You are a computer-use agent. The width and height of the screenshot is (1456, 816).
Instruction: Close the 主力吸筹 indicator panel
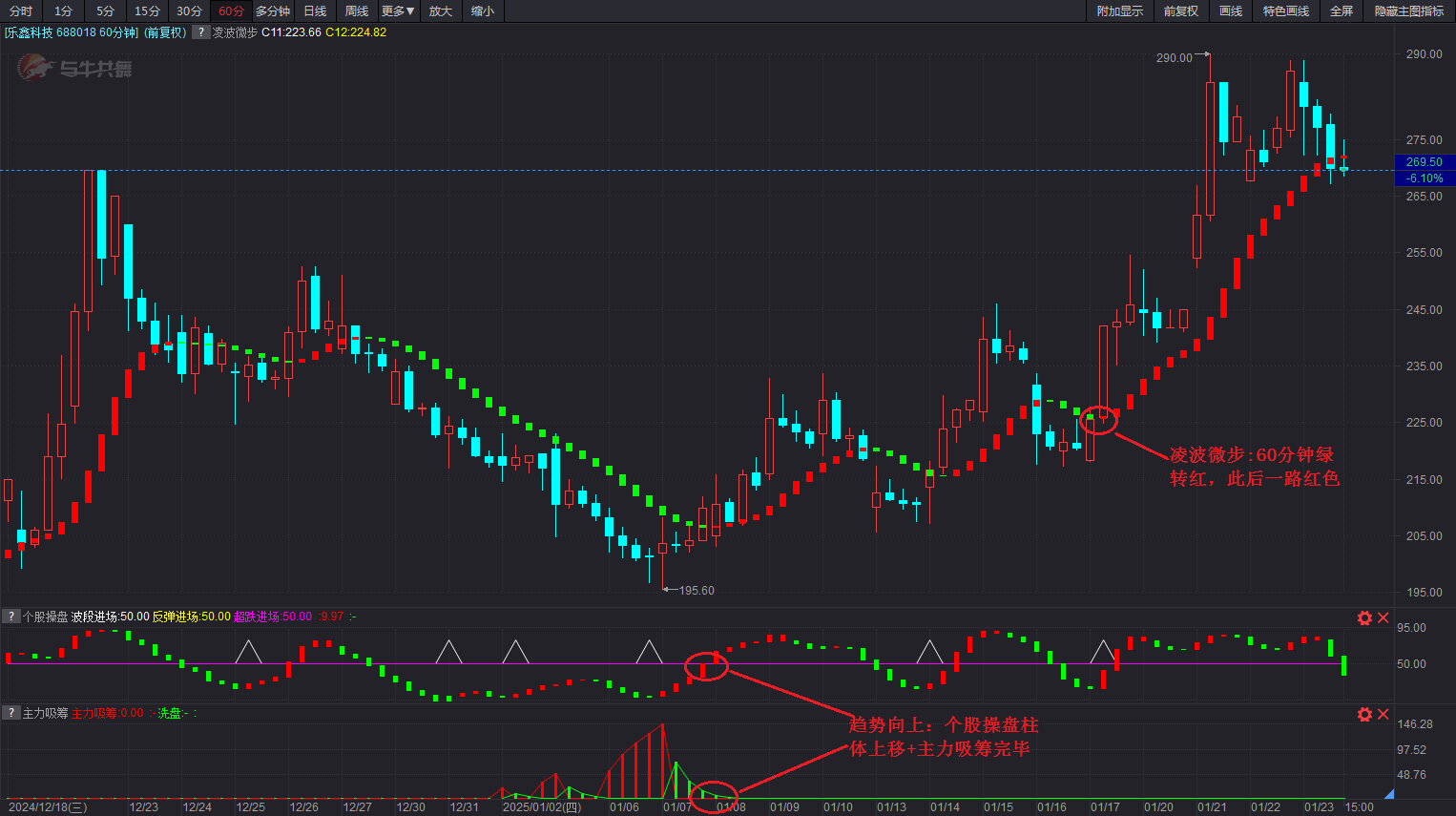(x=1383, y=714)
